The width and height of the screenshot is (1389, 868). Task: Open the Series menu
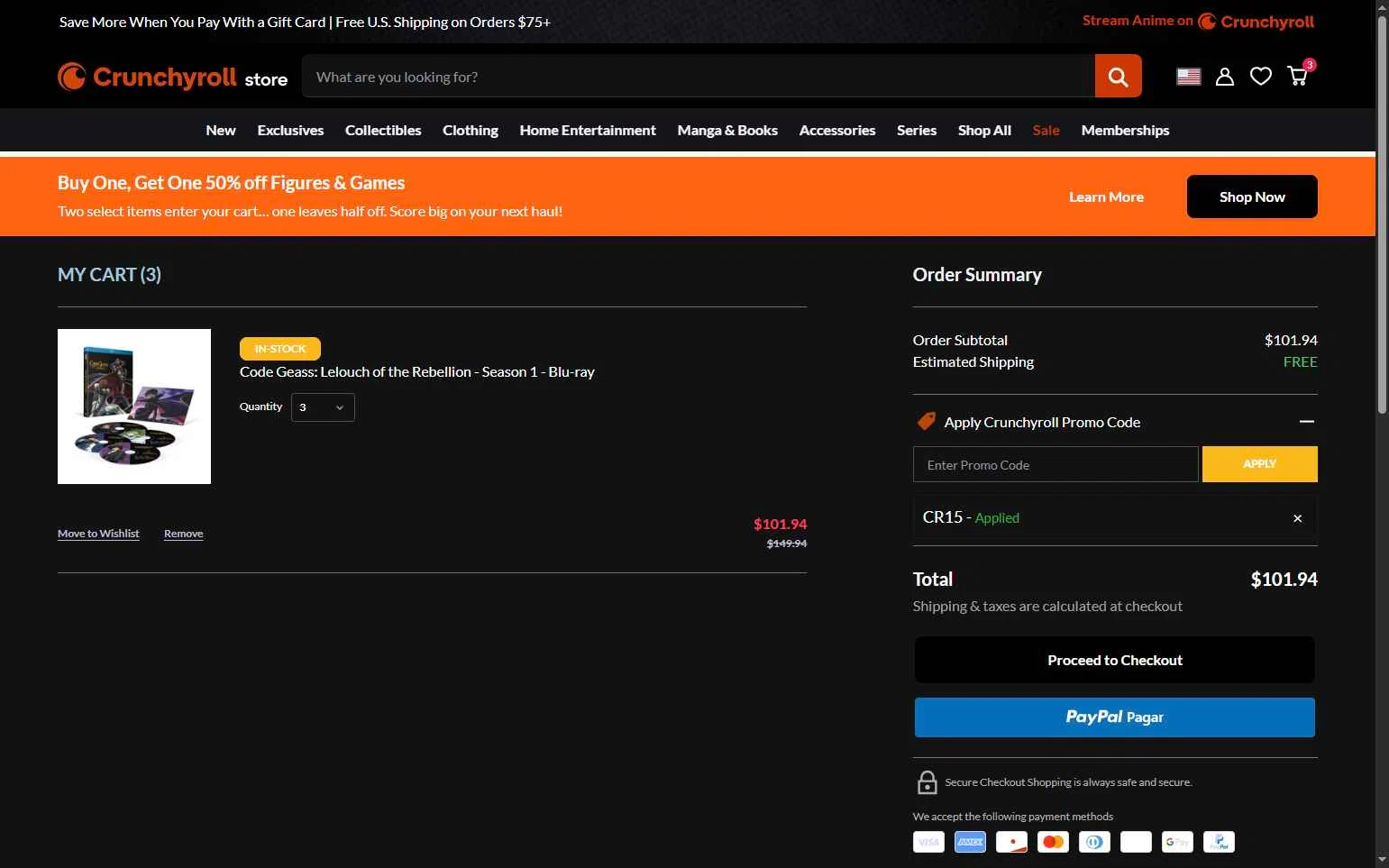[917, 130]
